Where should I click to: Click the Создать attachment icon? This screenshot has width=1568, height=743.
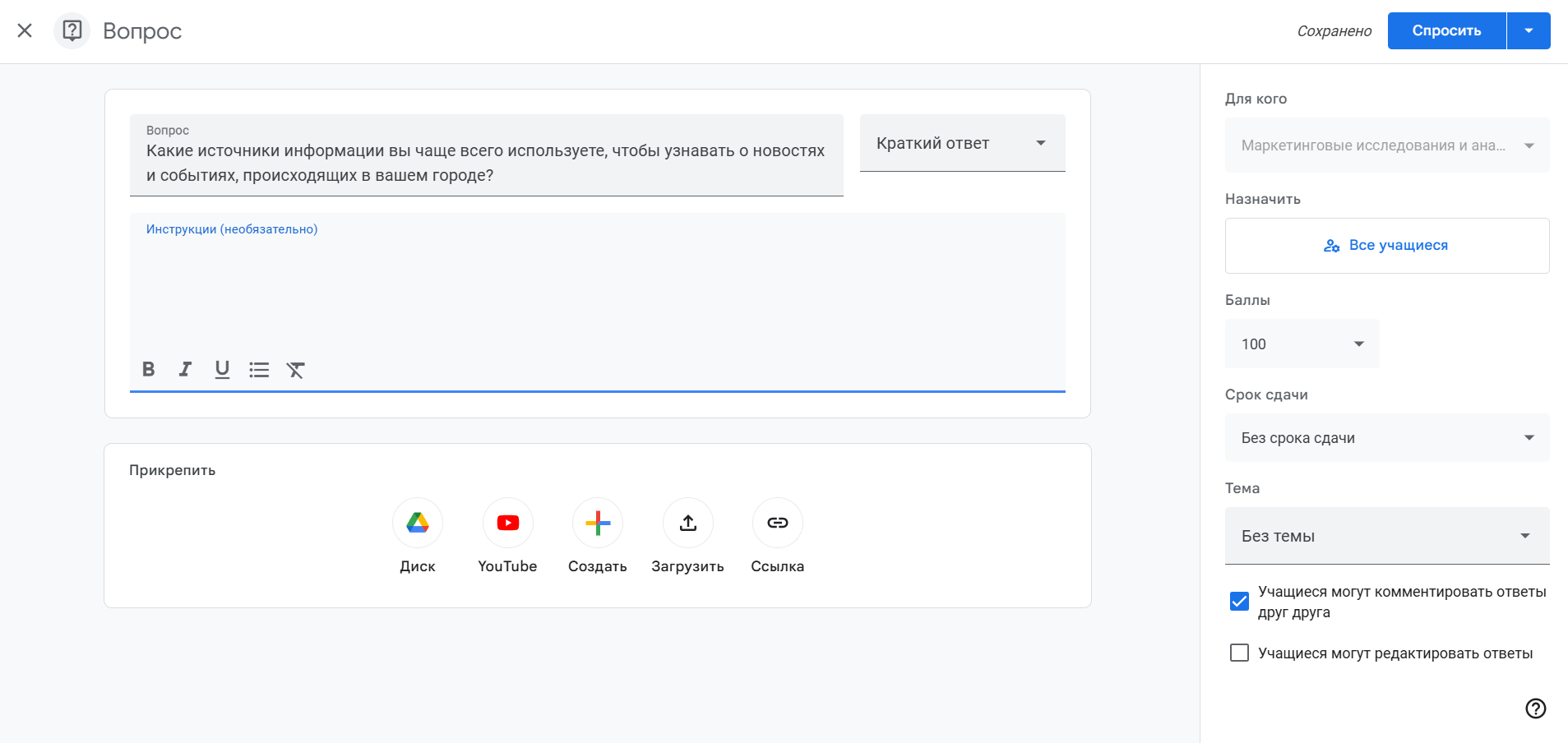click(x=598, y=523)
